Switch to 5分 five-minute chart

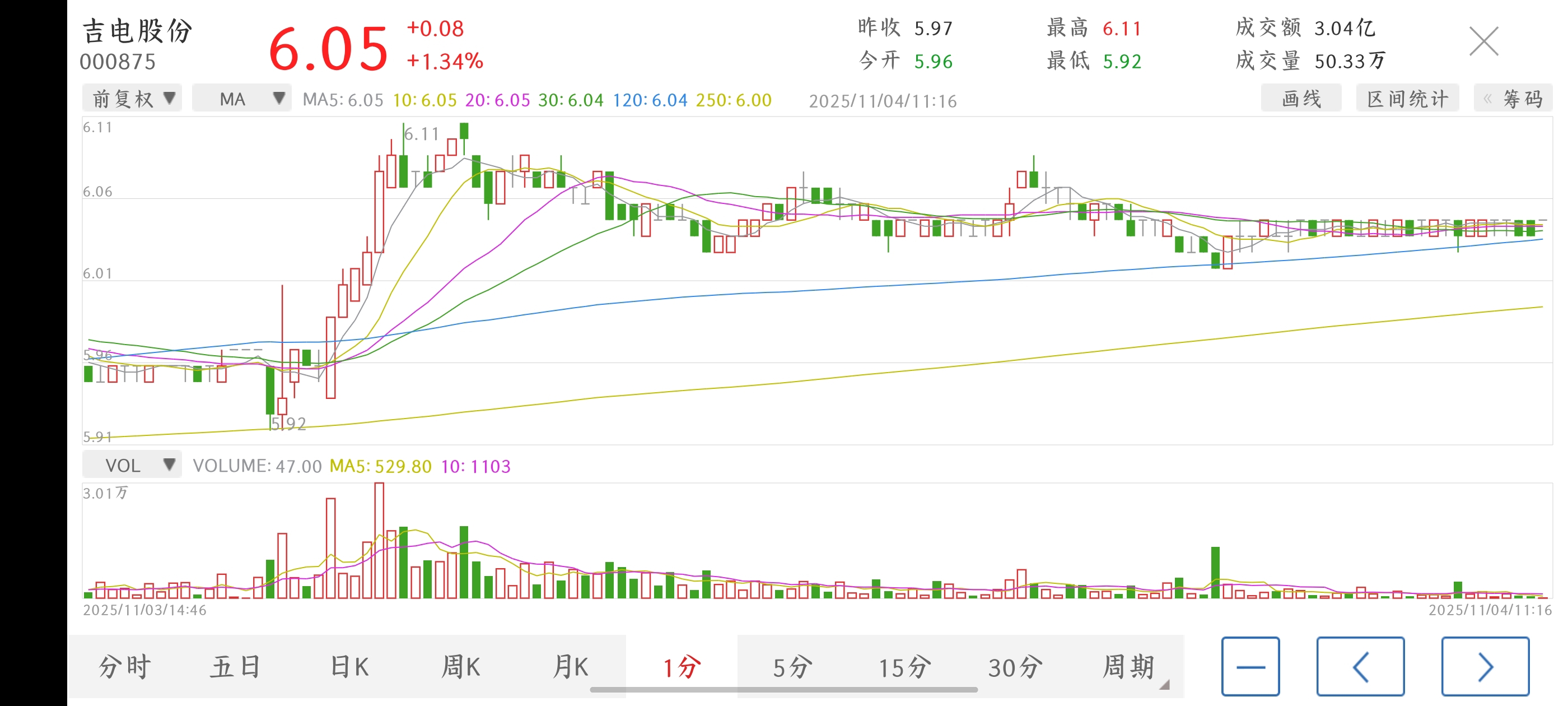(792, 667)
